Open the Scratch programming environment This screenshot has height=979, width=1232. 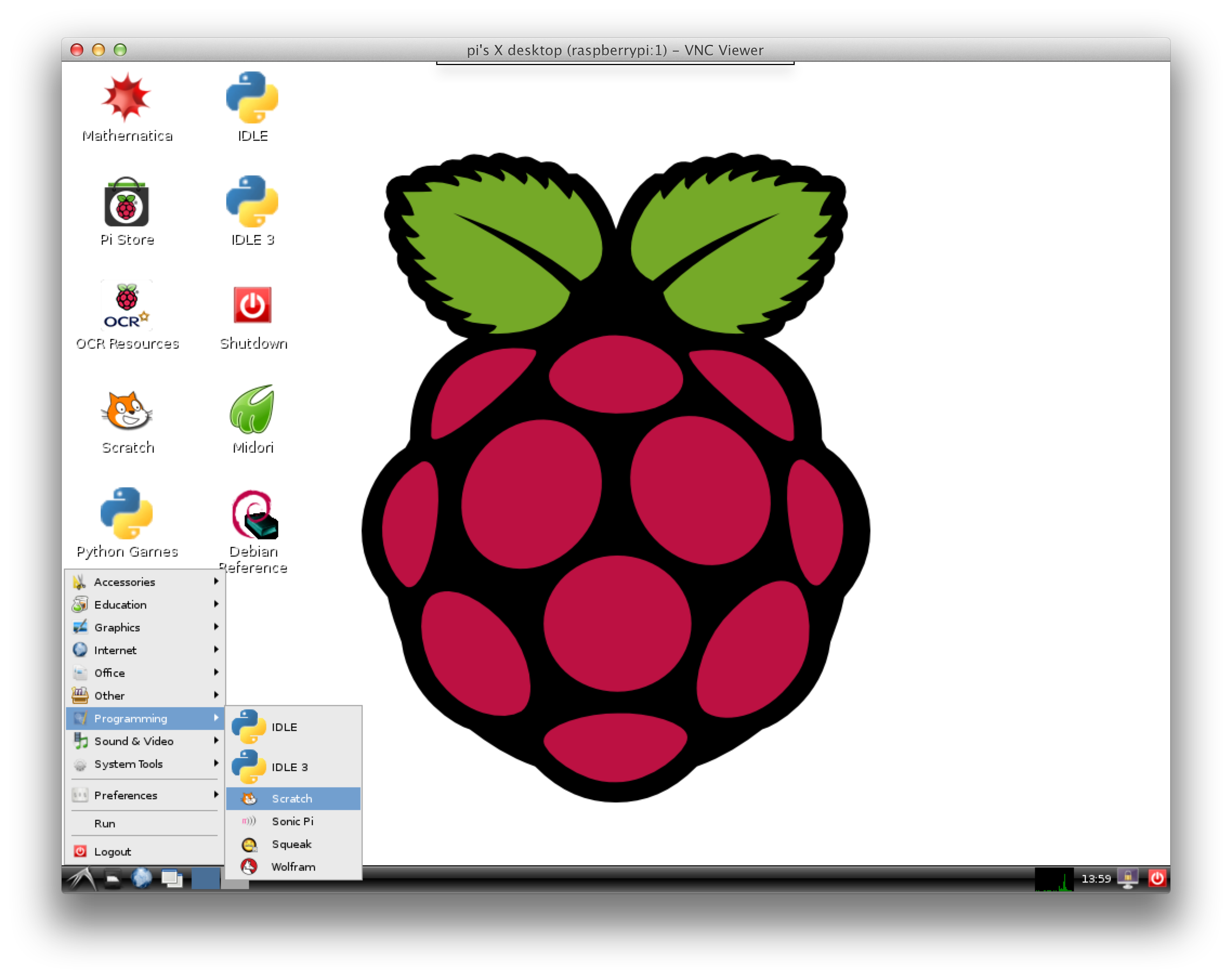(x=290, y=798)
